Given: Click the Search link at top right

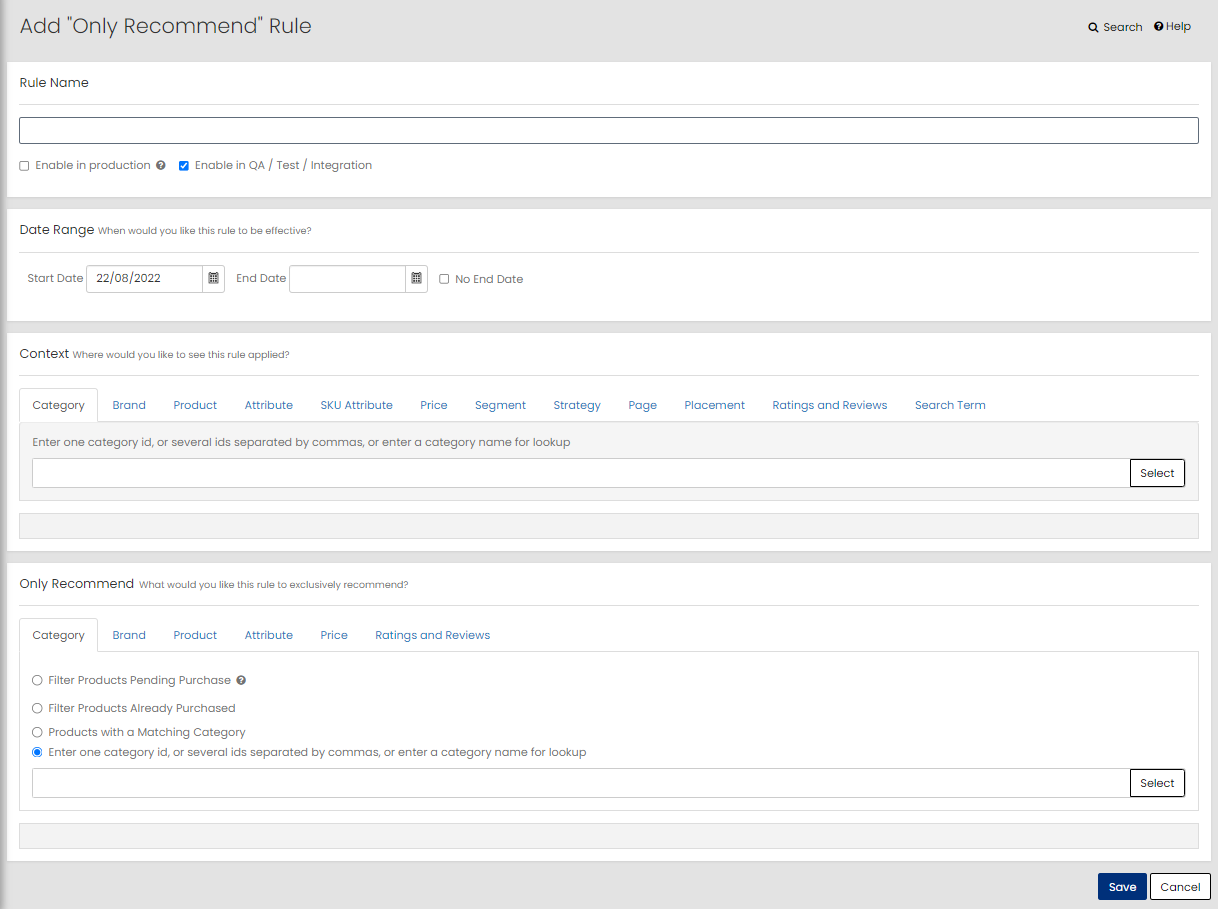Looking at the screenshot, I should [1115, 27].
